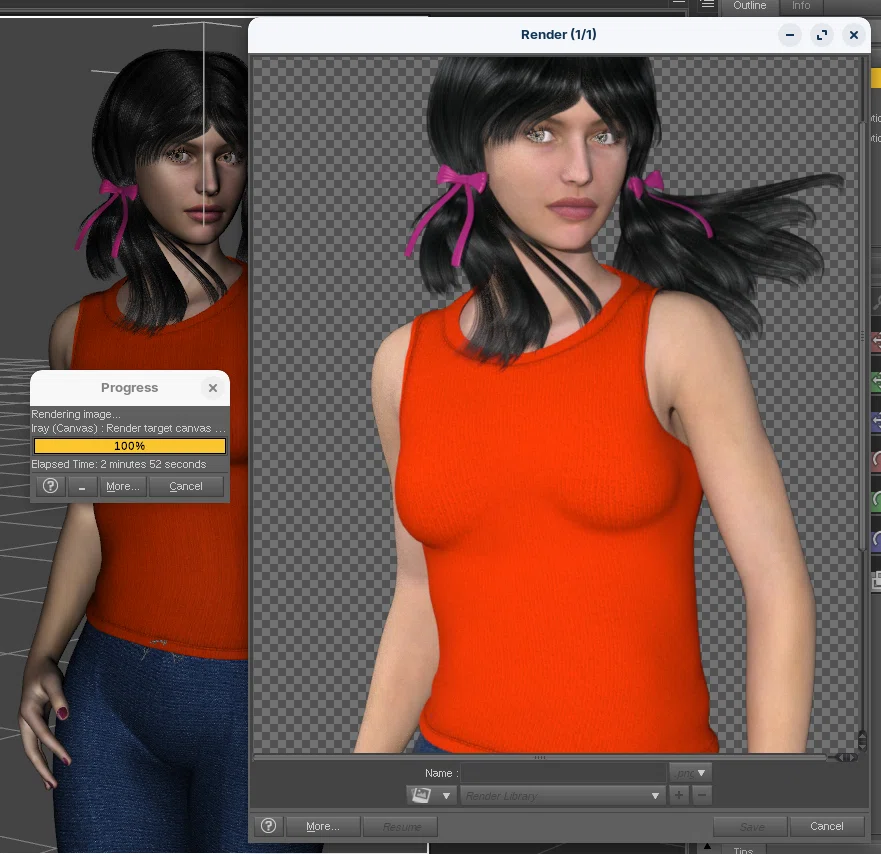This screenshot has width=881, height=854.
Task: Click the Render (1/1) window title
Action: pyautogui.click(x=558, y=34)
